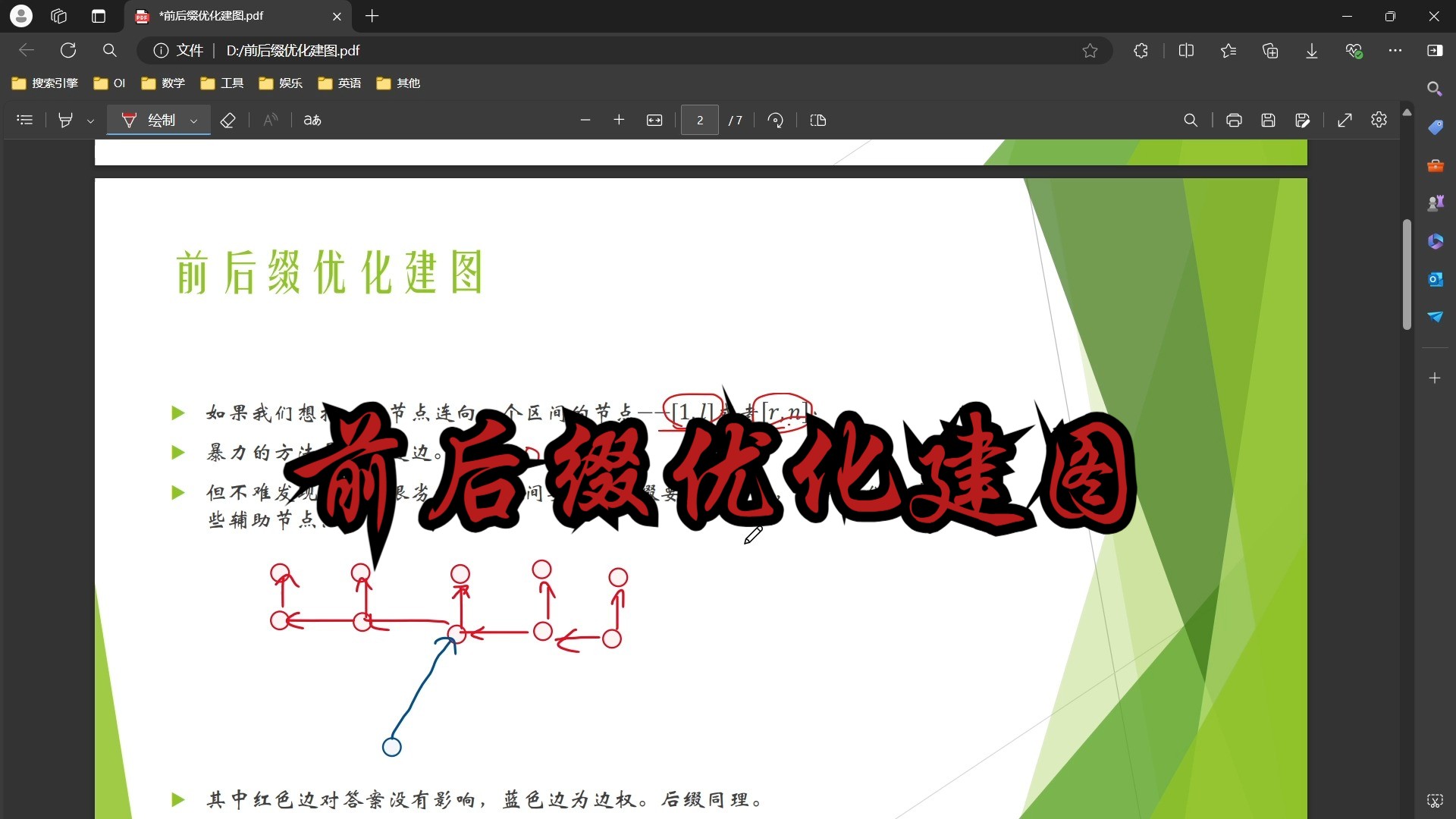Refresh the current page
The height and width of the screenshot is (819, 1456).
pos(68,51)
